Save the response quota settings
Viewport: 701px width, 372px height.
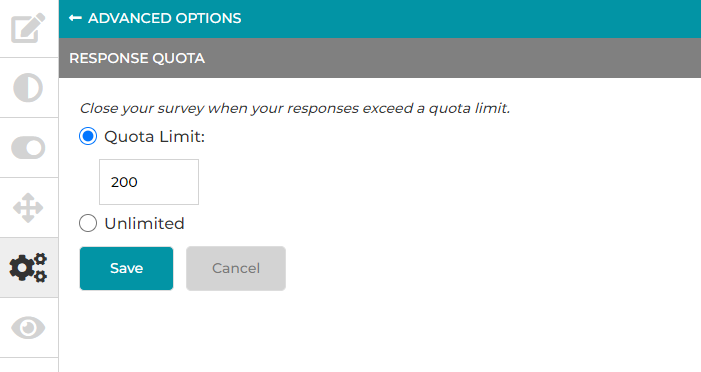(127, 268)
